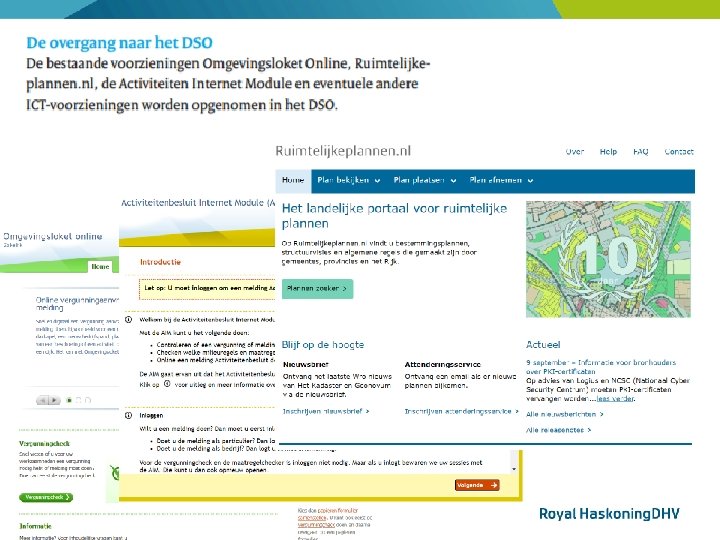Open the 9 september PKI-certificaten news item
Screen dimensions: 720x540
click(601, 367)
